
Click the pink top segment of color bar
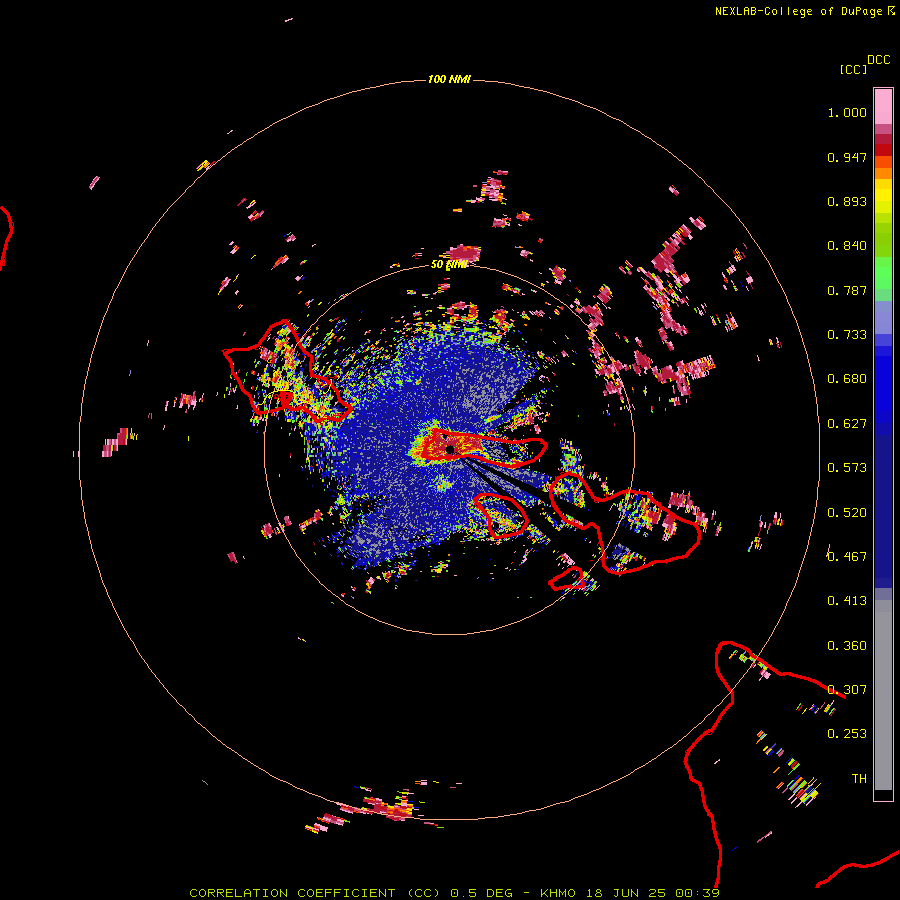tap(883, 107)
